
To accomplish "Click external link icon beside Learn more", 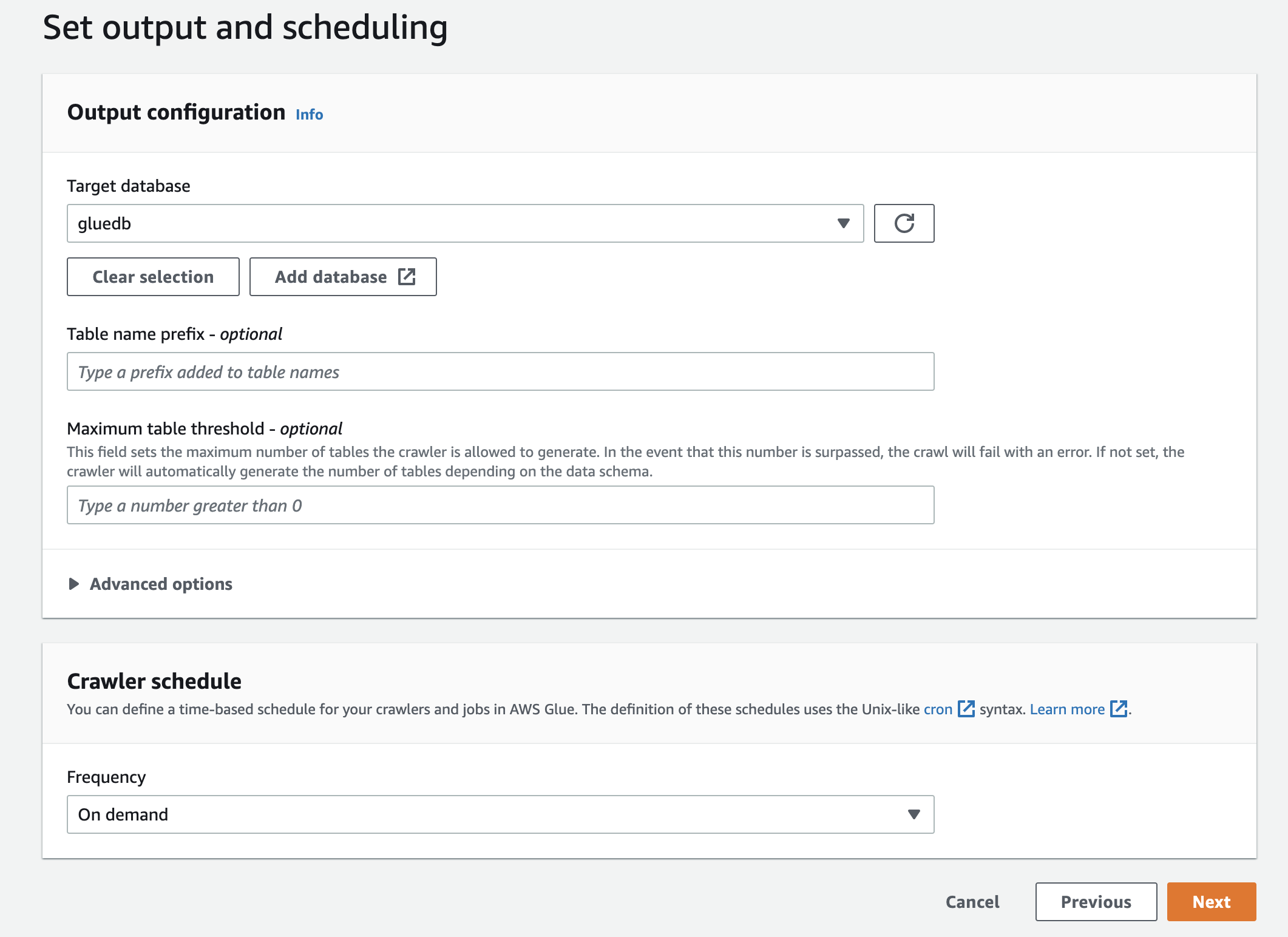I will coord(1118,709).
